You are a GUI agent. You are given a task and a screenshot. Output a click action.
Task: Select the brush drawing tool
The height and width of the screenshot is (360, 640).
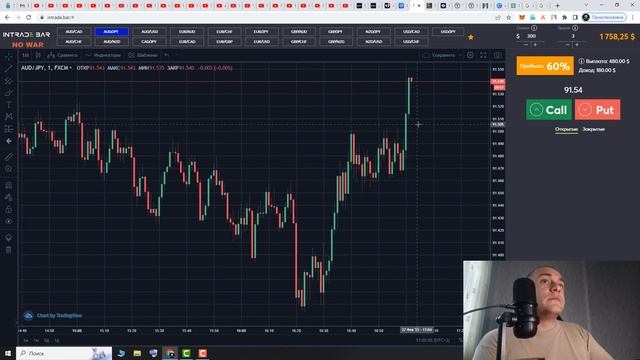(9, 93)
